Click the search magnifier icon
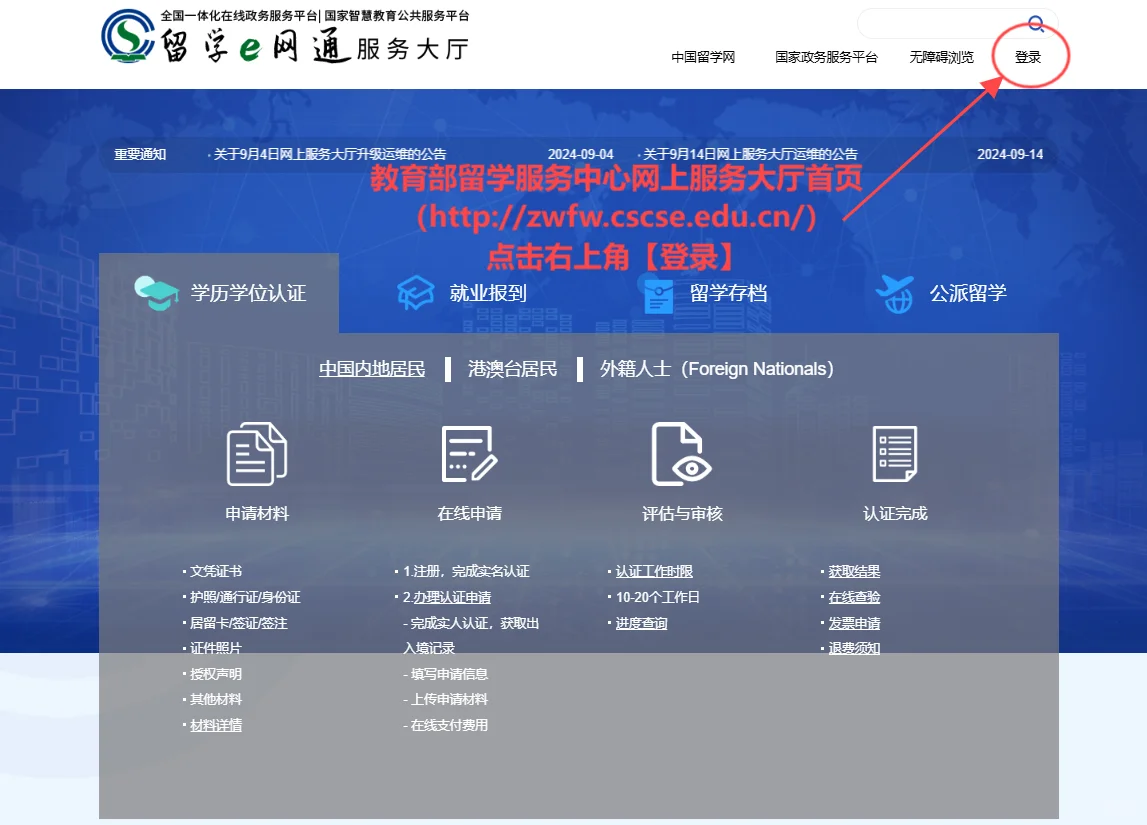This screenshot has height=825, width=1147. pos(1036,23)
